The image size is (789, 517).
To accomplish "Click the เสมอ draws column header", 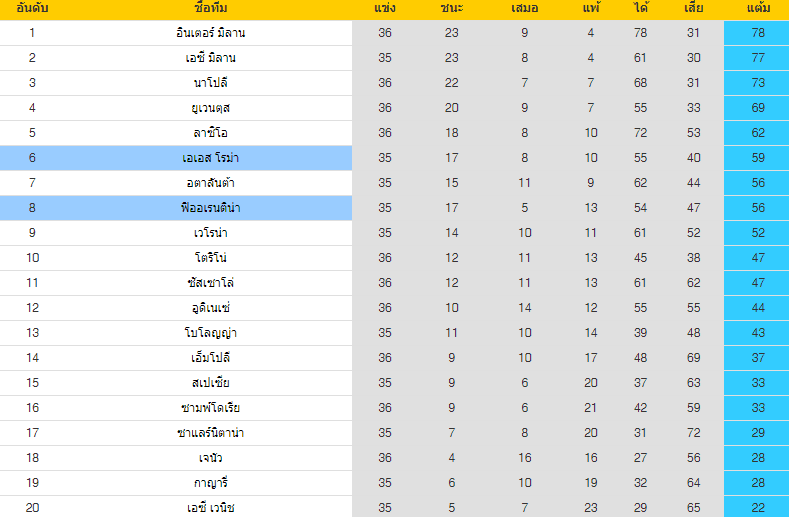I will point(524,9).
